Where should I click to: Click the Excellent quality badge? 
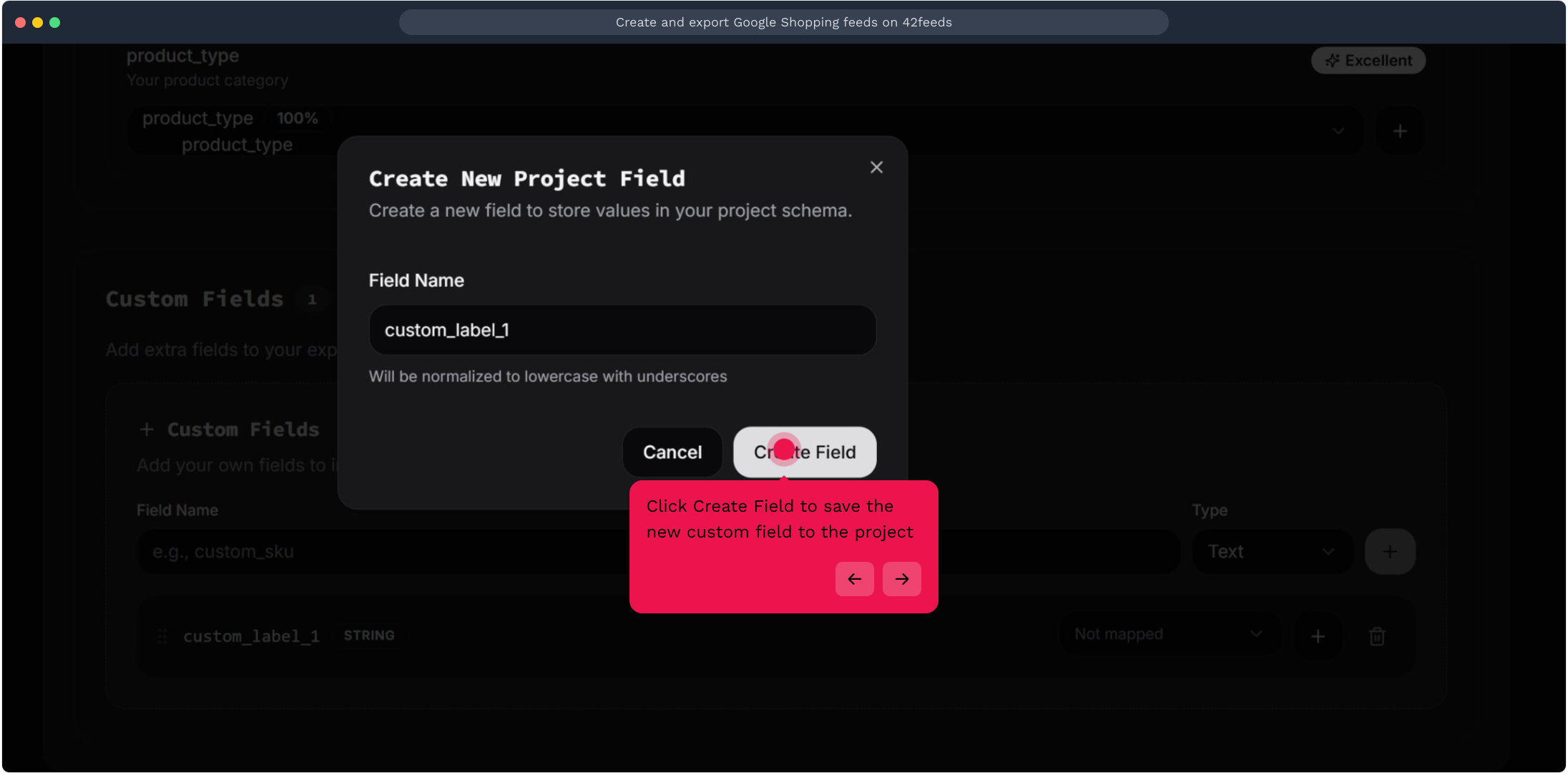[1368, 61]
